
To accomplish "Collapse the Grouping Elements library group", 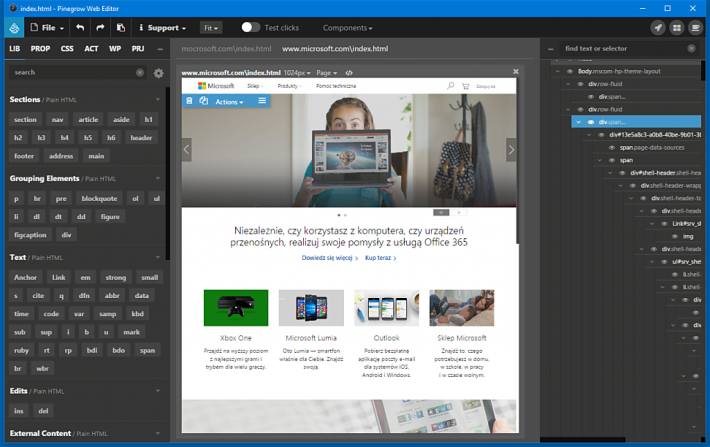I will pos(158,178).
